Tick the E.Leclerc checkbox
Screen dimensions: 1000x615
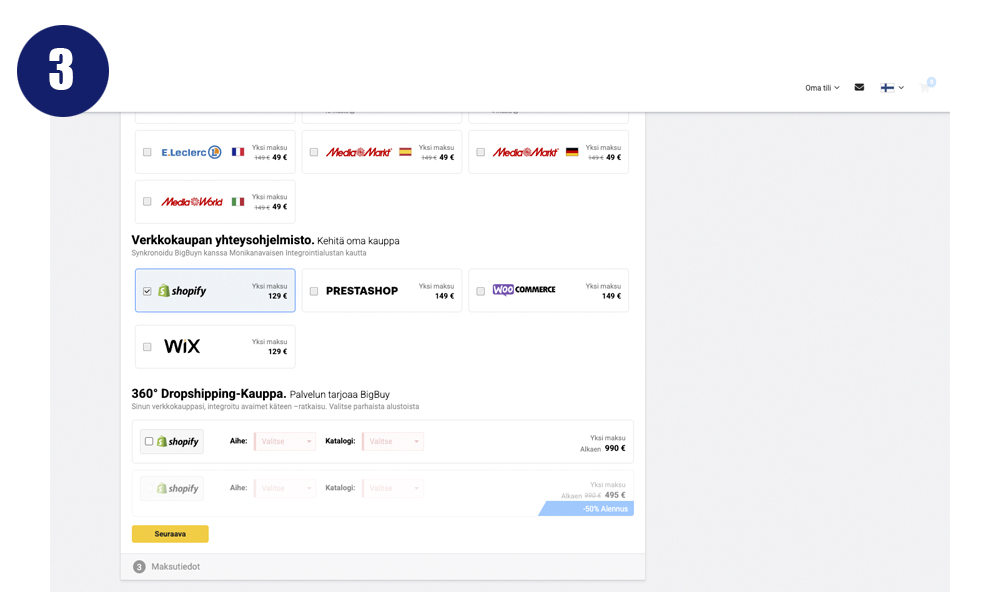(x=147, y=152)
